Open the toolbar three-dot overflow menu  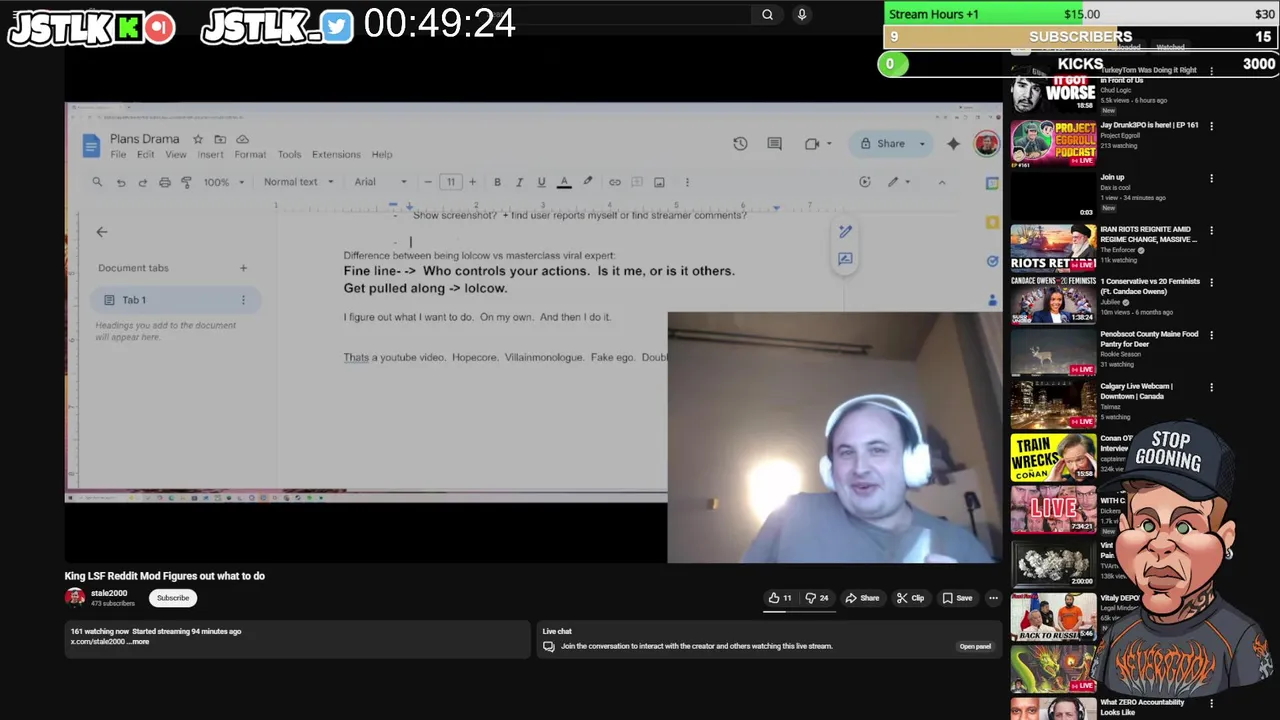pos(687,182)
